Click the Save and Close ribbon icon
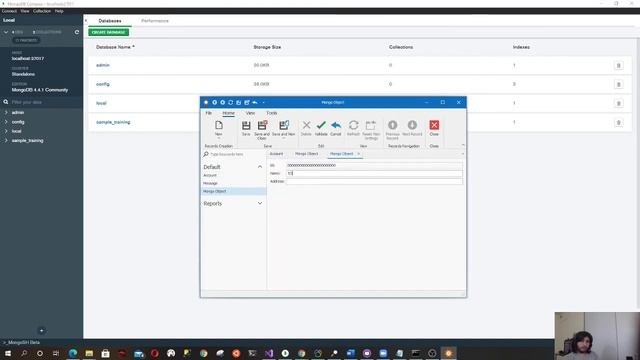 click(262, 125)
